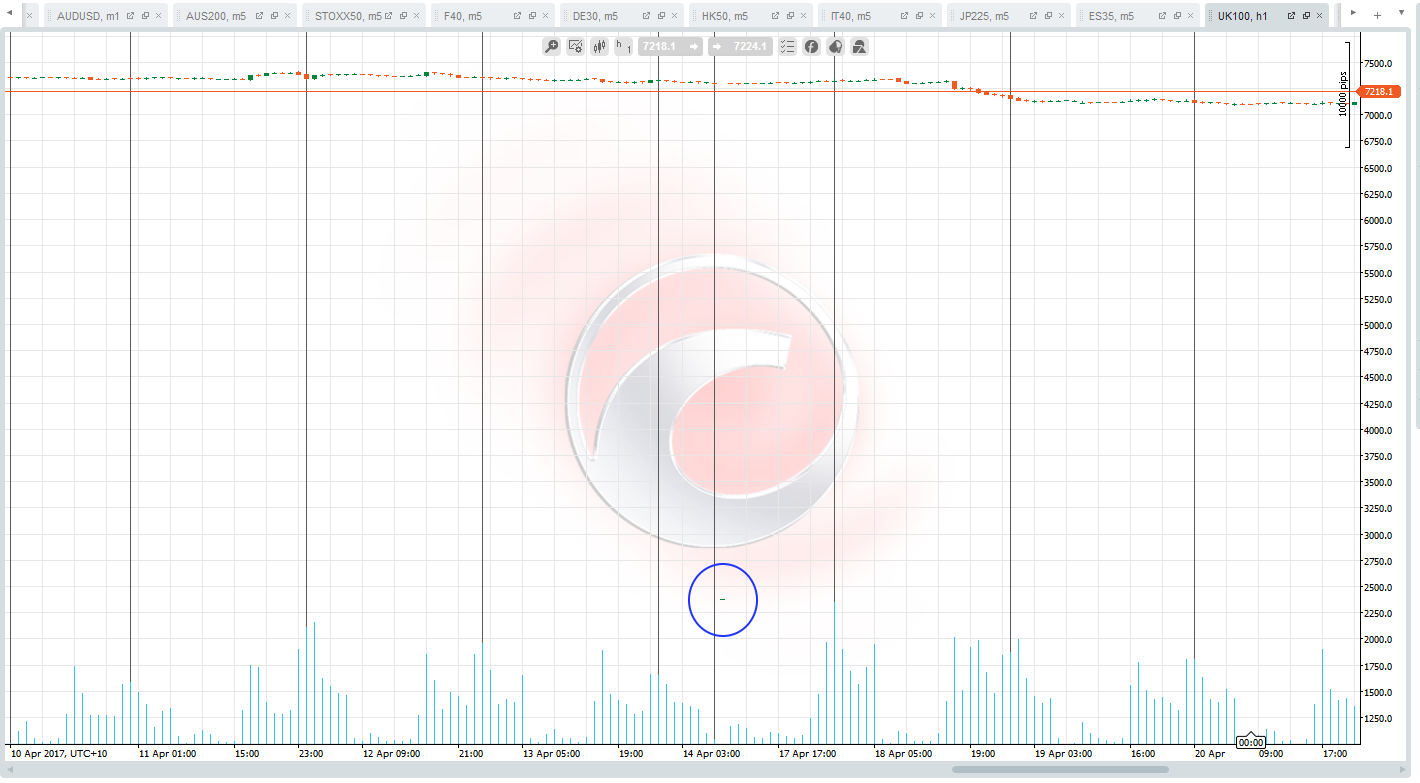Click the 7218.1 sell price button
Screen dimensions: 1420x783
point(672,46)
